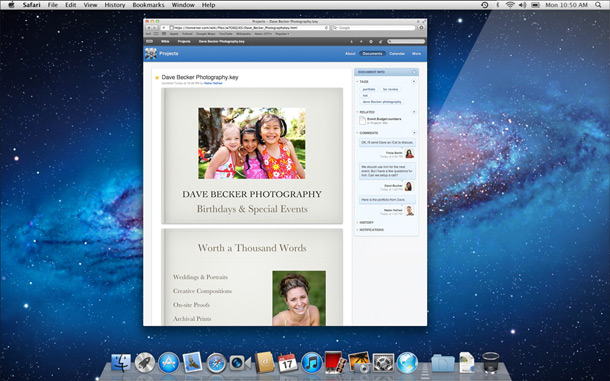Switch to the Documents tab

coord(372,54)
